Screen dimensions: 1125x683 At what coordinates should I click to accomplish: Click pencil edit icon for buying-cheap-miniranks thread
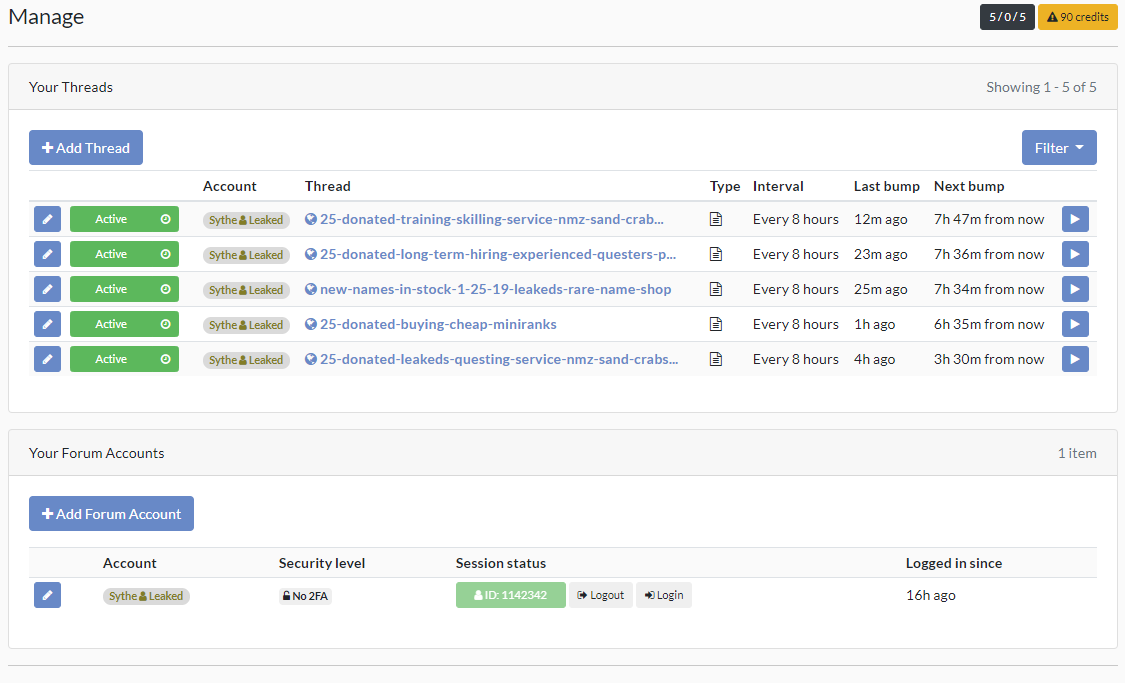point(47,324)
